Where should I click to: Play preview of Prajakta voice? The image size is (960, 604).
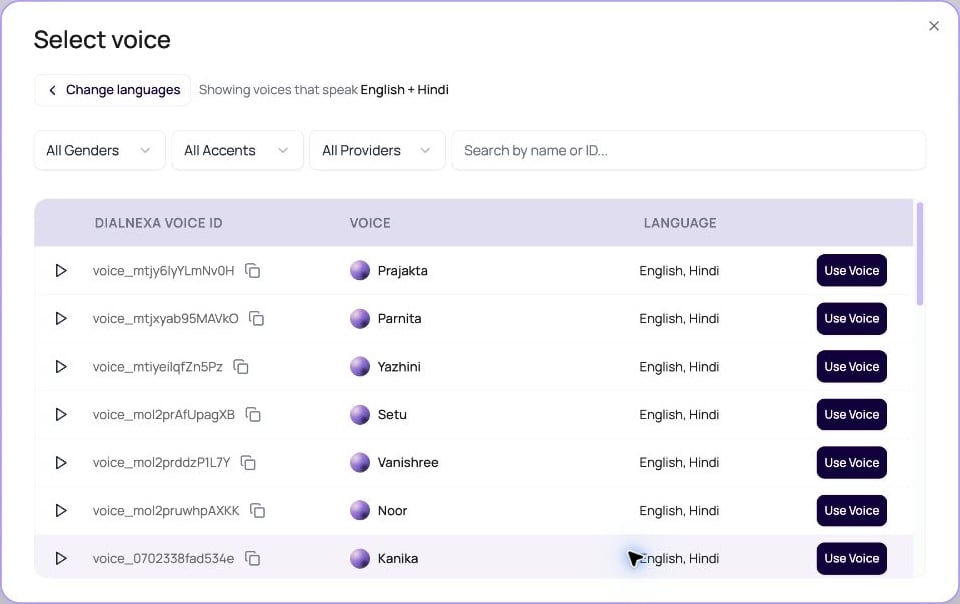pyautogui.click(x=61, y=270)
